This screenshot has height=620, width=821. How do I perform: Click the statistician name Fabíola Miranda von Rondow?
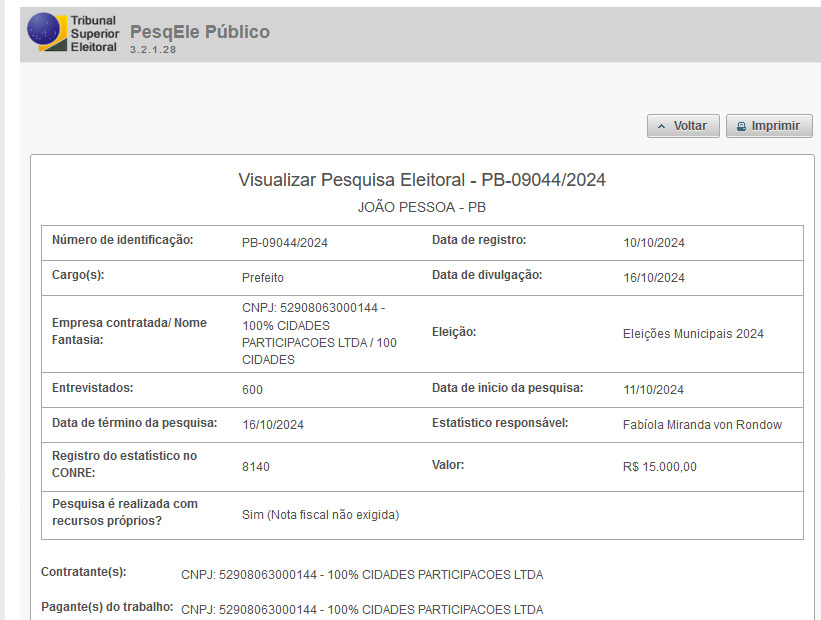pyautogui.click(x=702, y=425)
